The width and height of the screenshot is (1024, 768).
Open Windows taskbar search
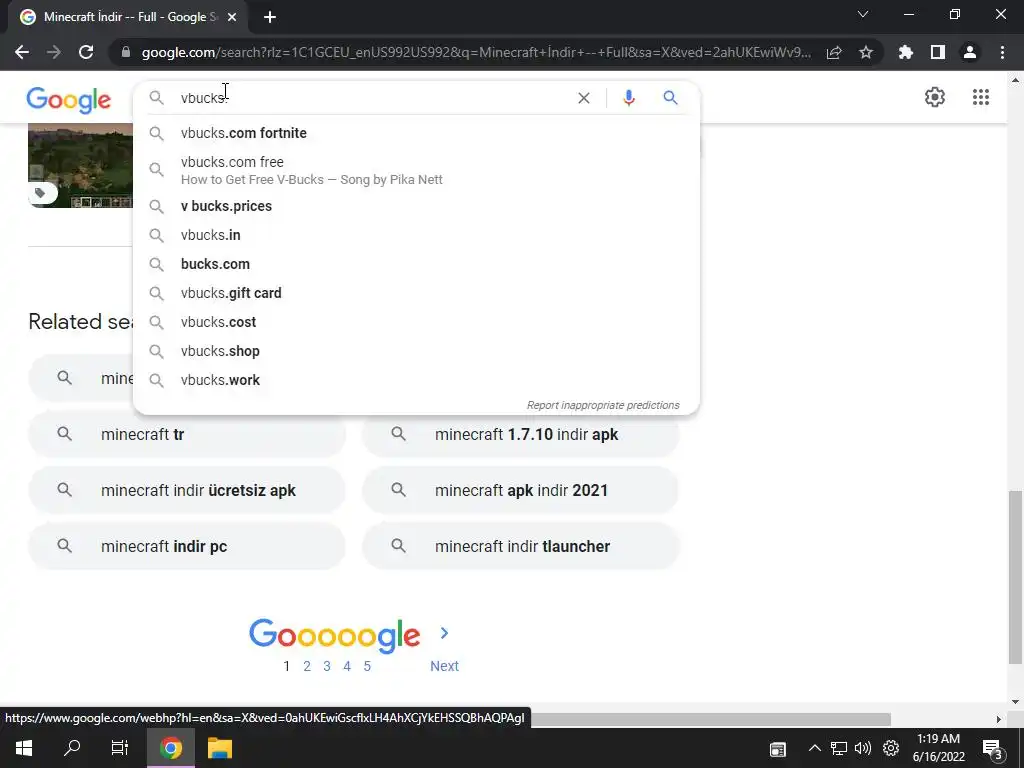coord(72,748)
